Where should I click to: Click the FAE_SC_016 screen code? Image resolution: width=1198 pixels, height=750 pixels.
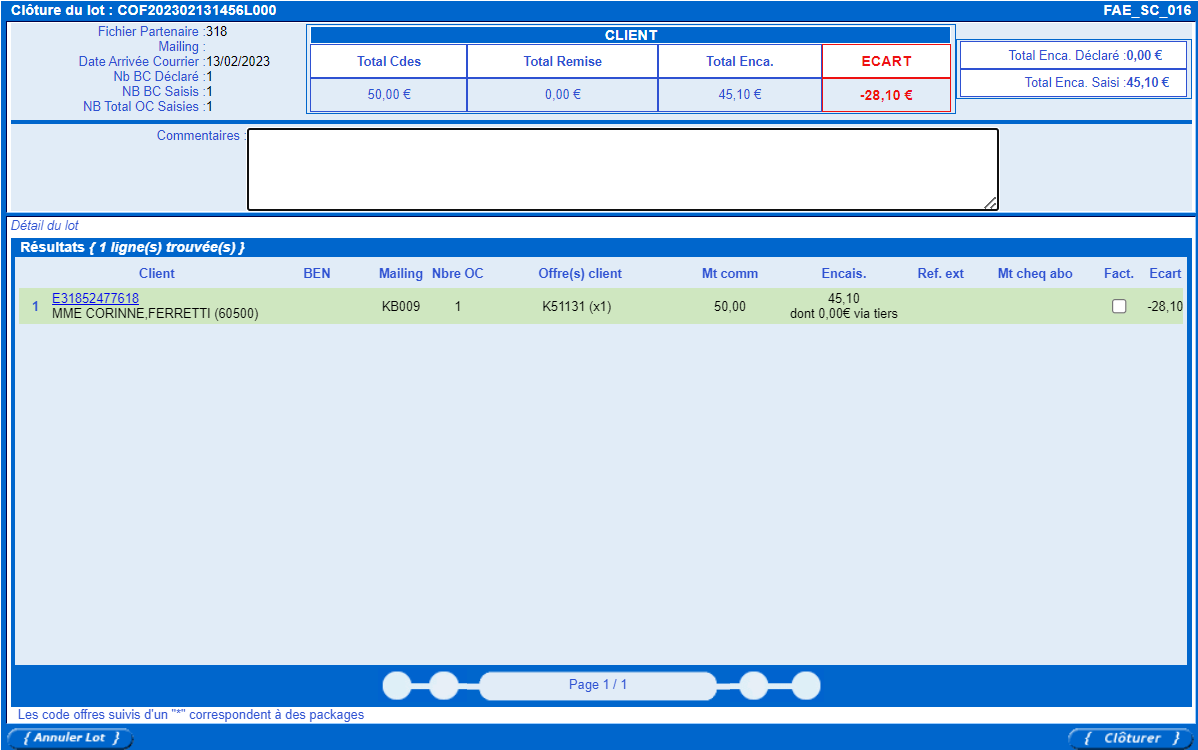coord(1147,11)
